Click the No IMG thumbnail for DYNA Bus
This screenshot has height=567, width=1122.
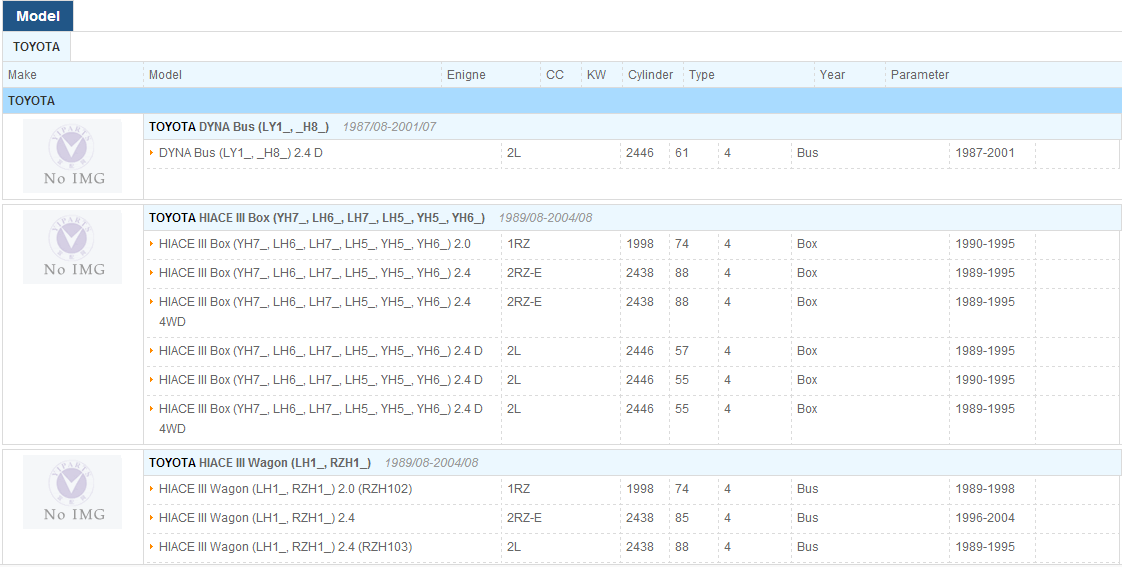(72, 156)
